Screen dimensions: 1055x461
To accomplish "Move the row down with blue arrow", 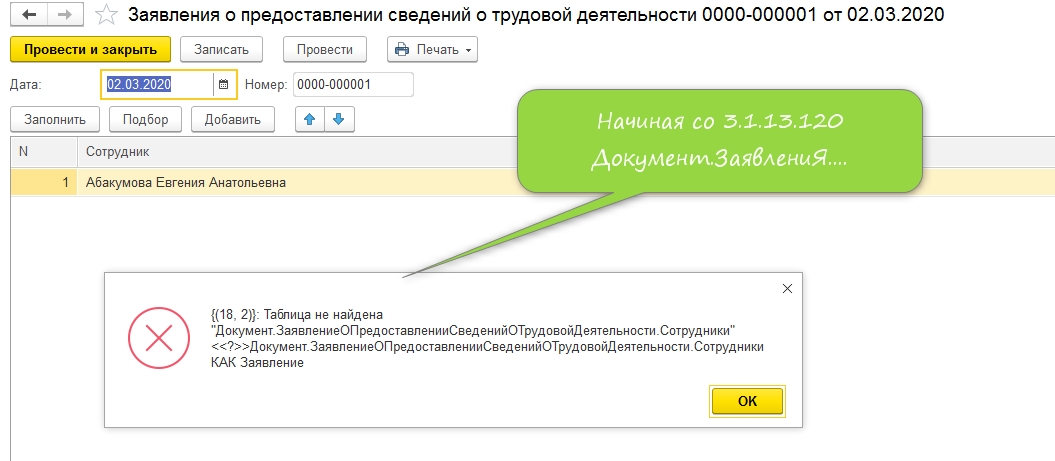I will coord(339,120).
